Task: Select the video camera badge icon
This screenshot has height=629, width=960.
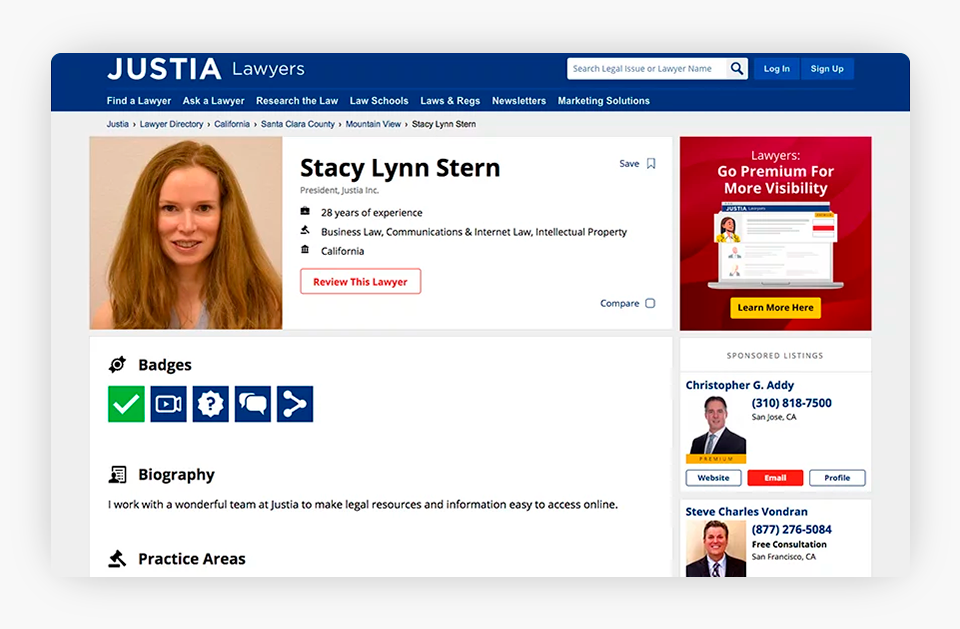Action: tap(168, 404)
